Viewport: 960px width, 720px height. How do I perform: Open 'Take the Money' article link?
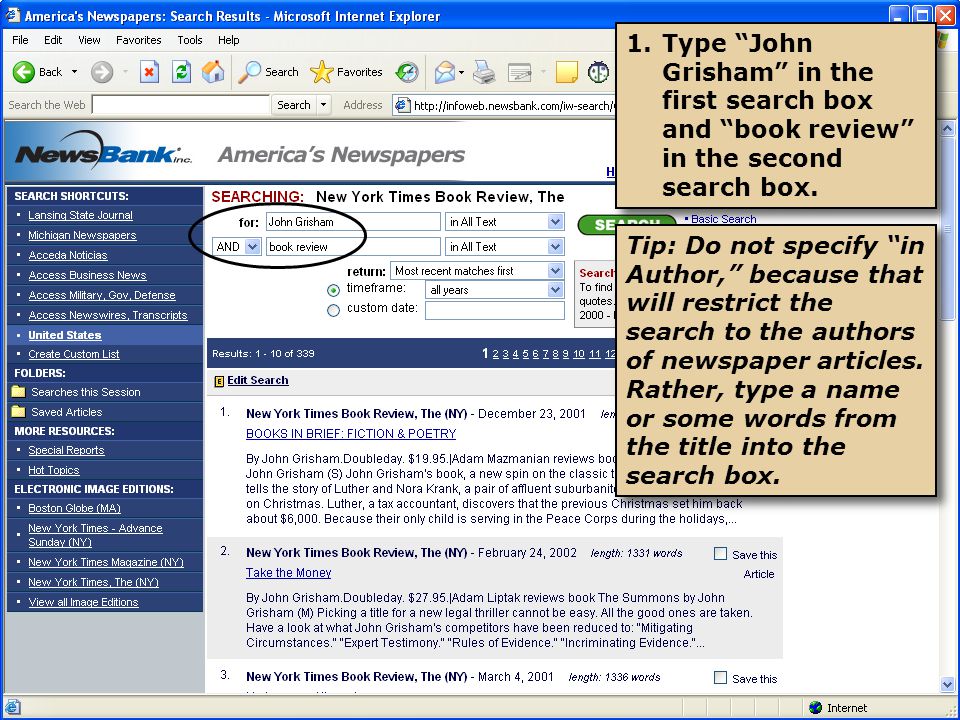click(288, 572)
